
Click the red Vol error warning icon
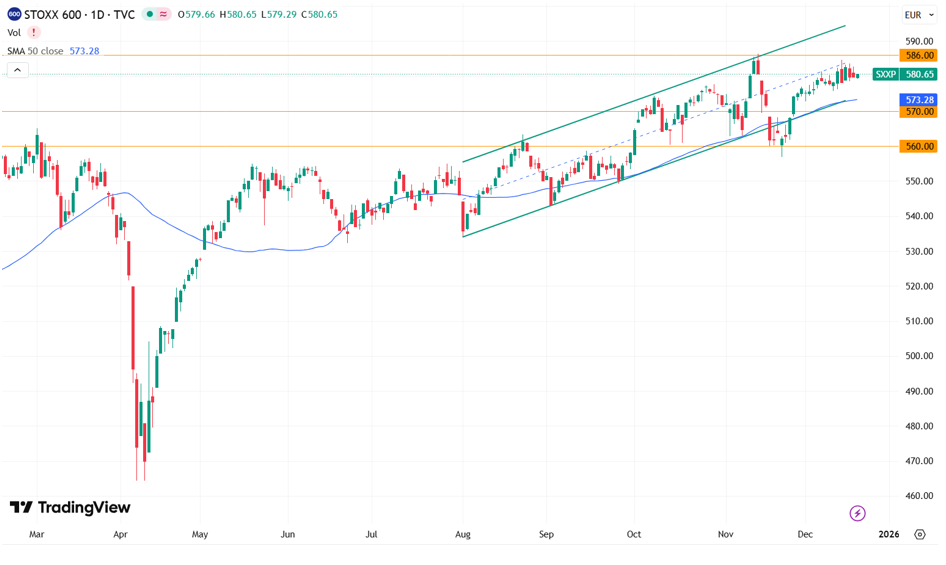point(34,33)
